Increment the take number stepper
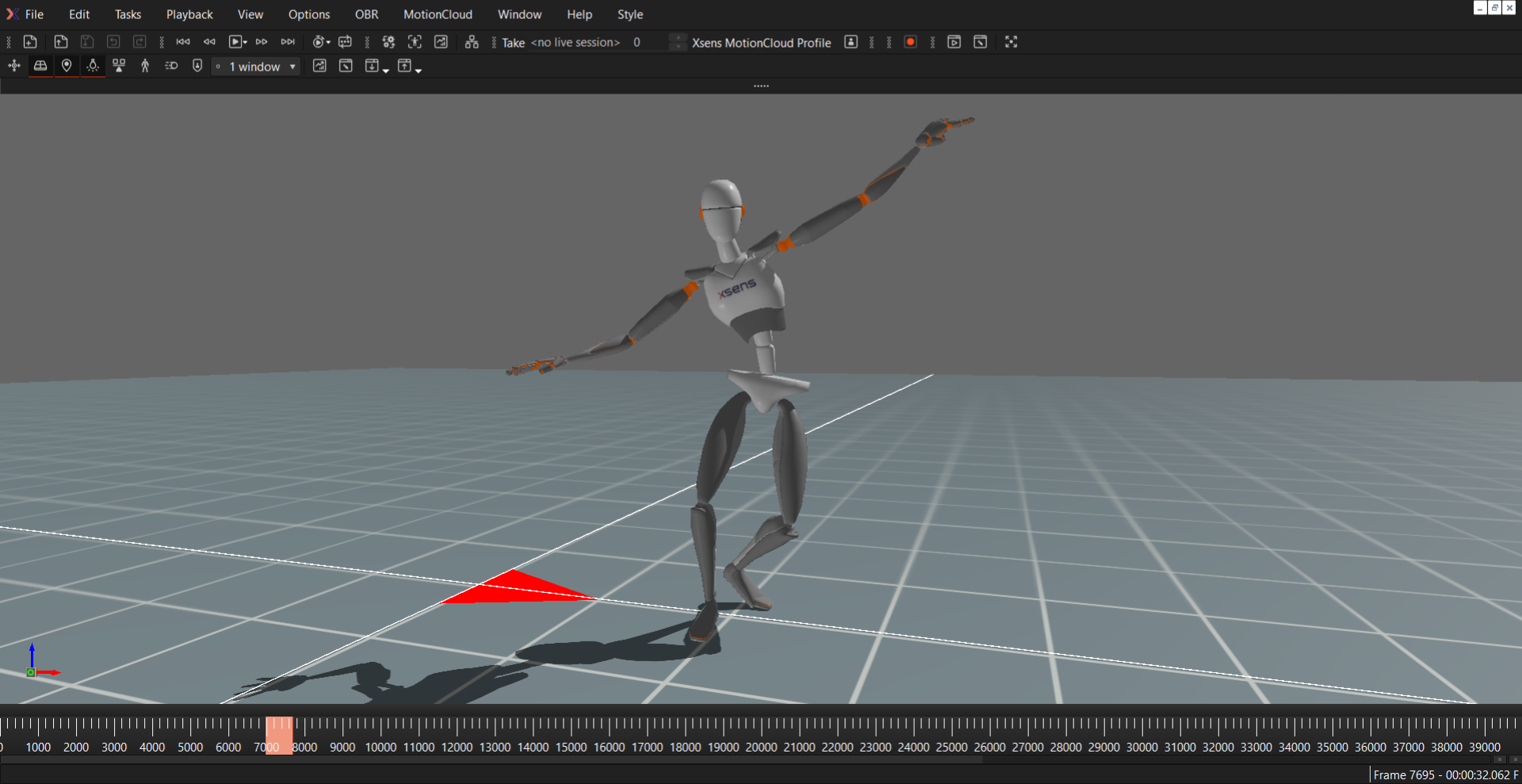The width and height of the screenshot is (1522, 784). click(678, 37)
